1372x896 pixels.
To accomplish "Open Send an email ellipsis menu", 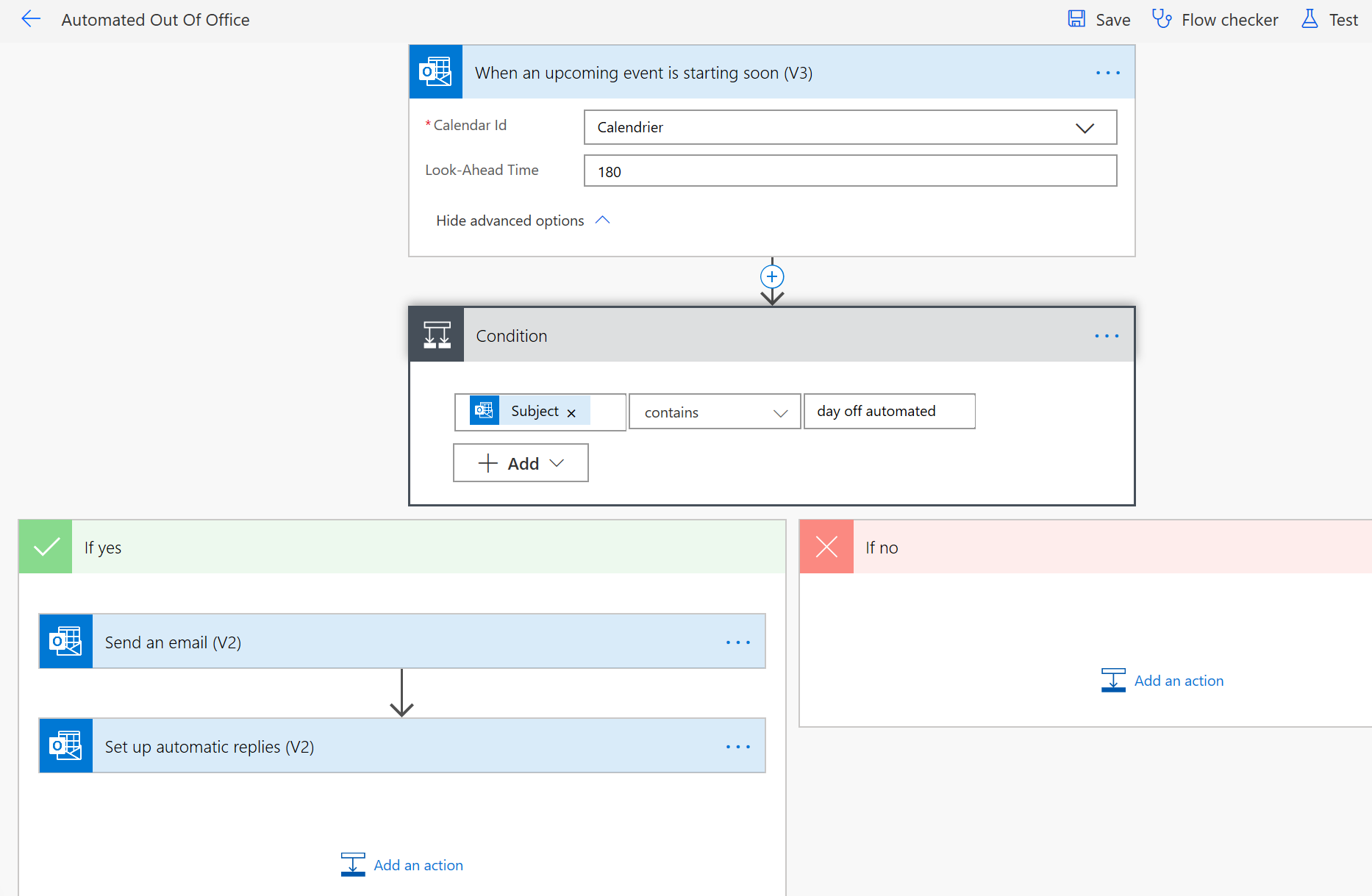I will point(737,642).
